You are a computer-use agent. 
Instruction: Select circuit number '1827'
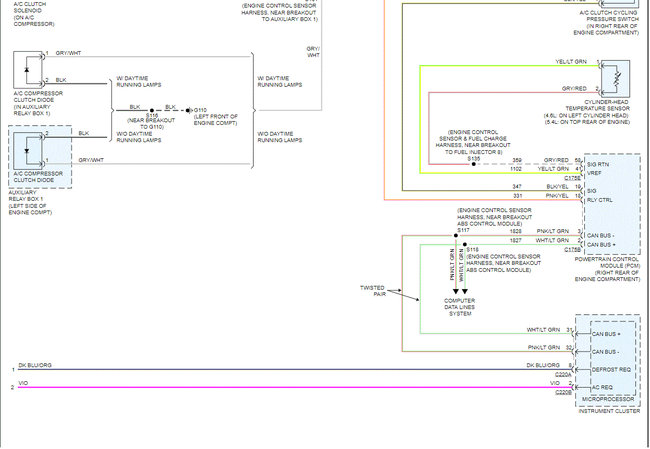(516, 240)
